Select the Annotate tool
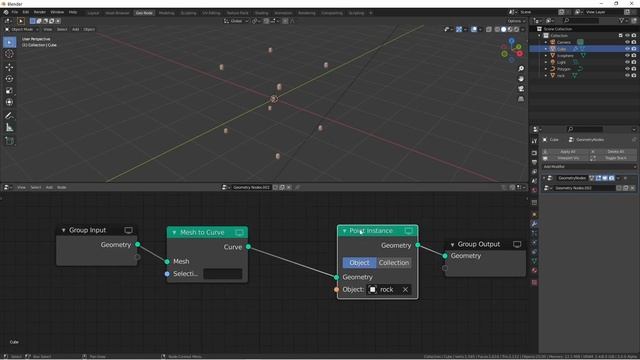 point(9,116)
